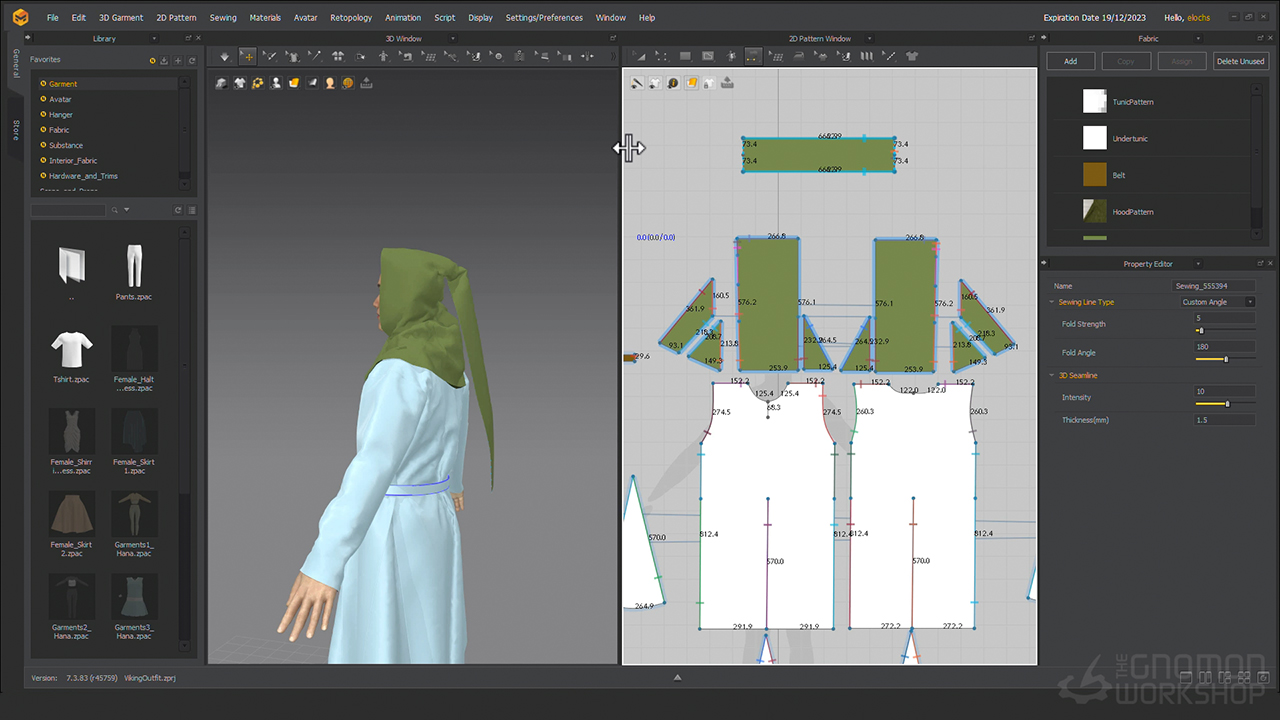
Task: Select the Edit Pattern tool in 2D toolbar
Action: point(640,56)
